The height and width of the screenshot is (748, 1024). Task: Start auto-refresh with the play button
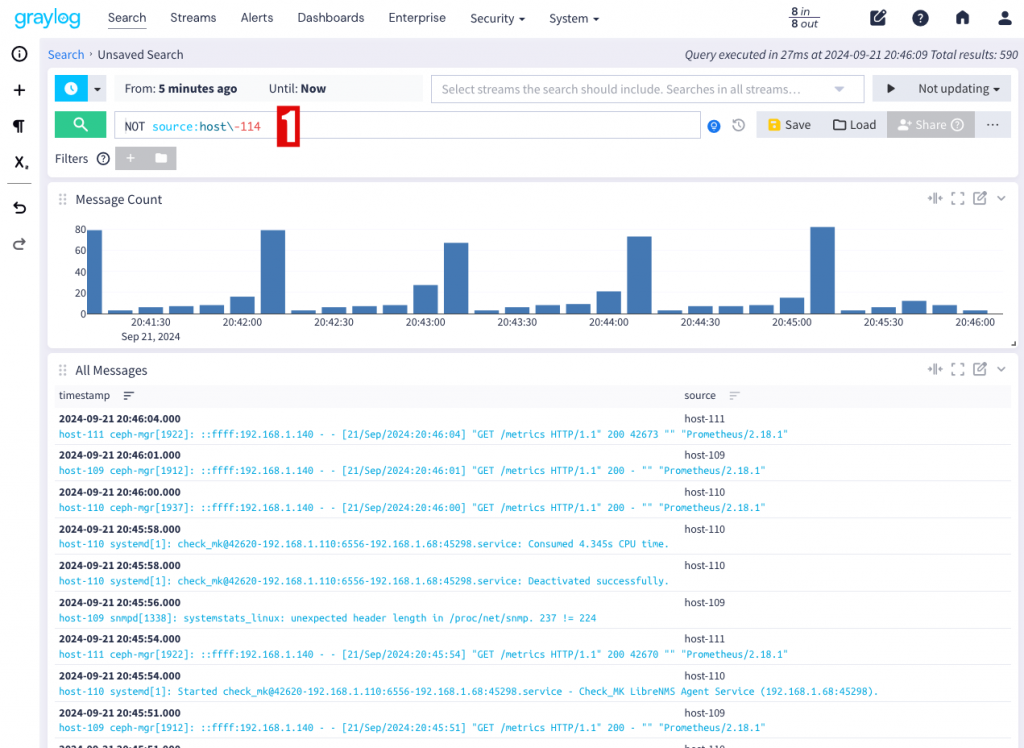(890, 88)
